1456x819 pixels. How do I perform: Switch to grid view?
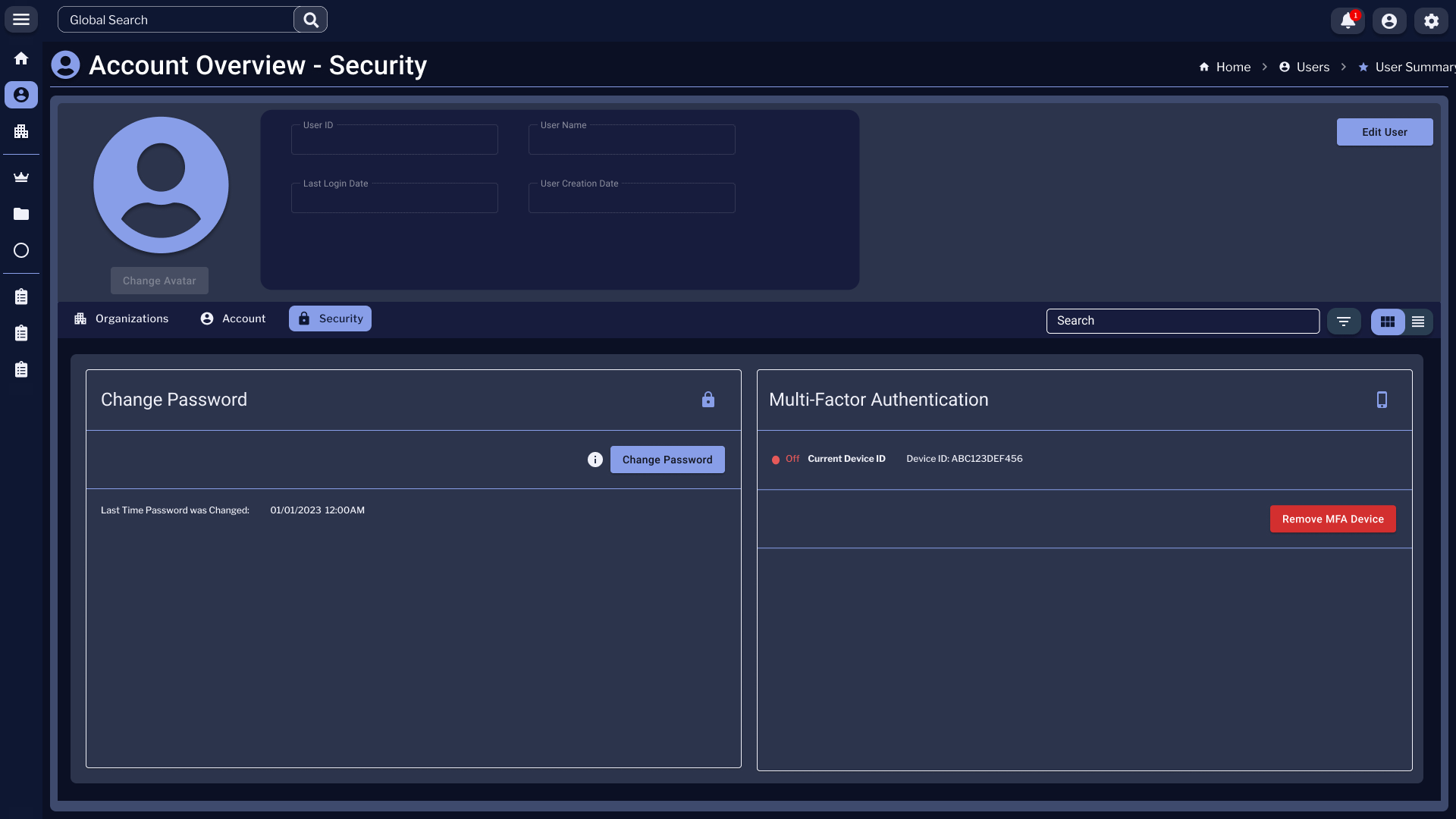[x=1388, y=322]
